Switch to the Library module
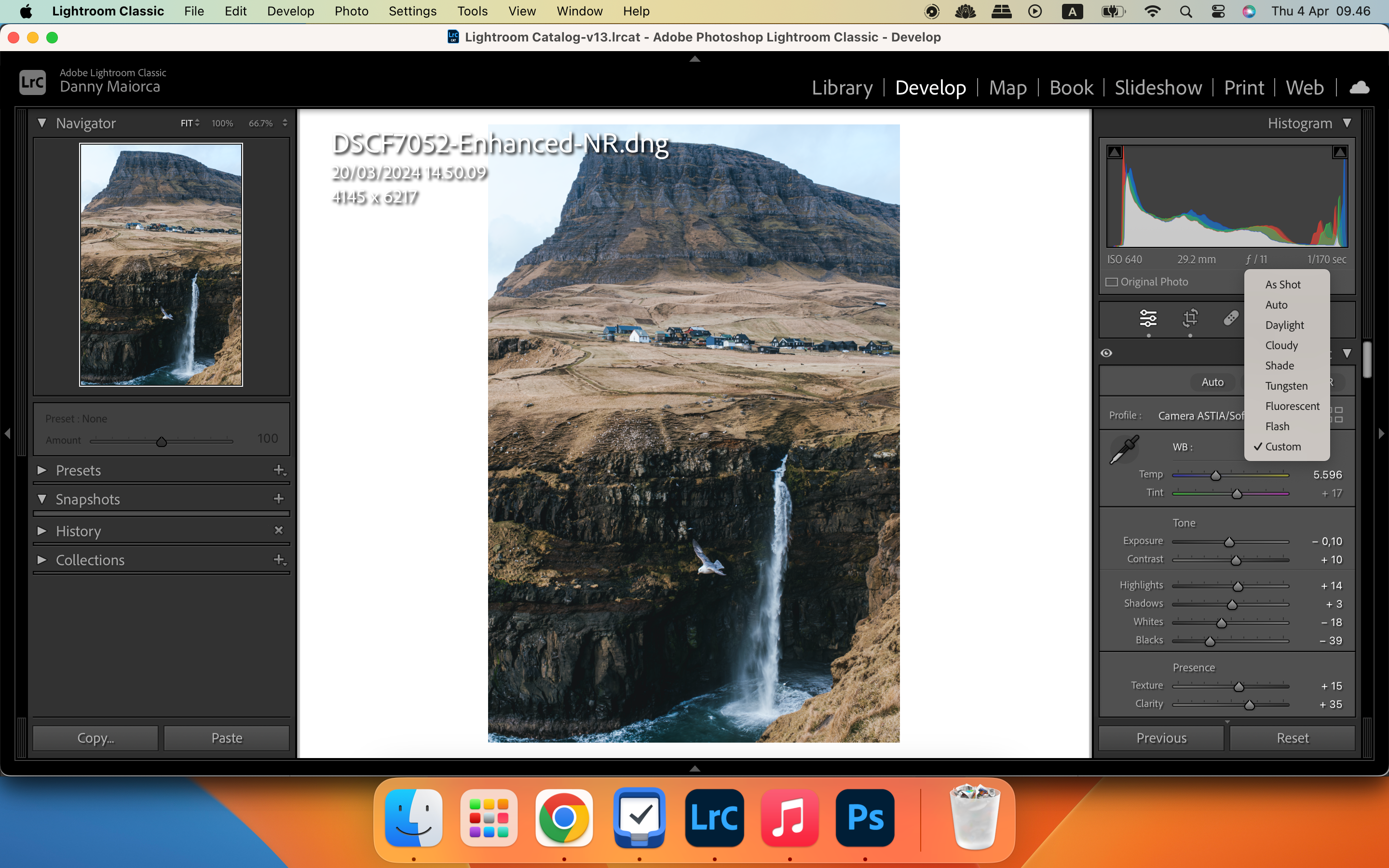The height and width of the screenshot is (868, 1389). (842, 87)
